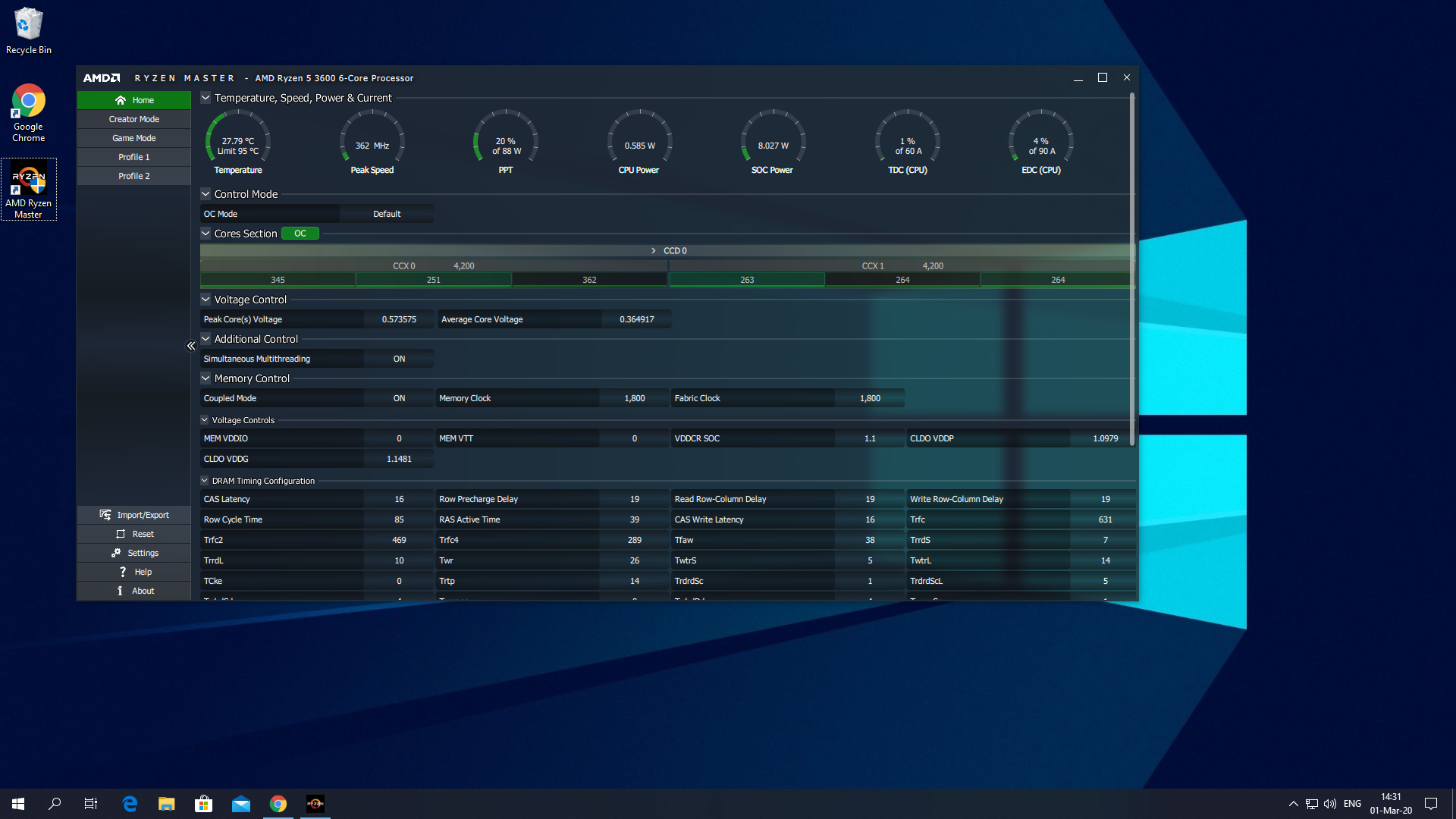Open the Action Center notification icon
The width and height of the screenshot is (1456, 819).
click(1431, 804)
